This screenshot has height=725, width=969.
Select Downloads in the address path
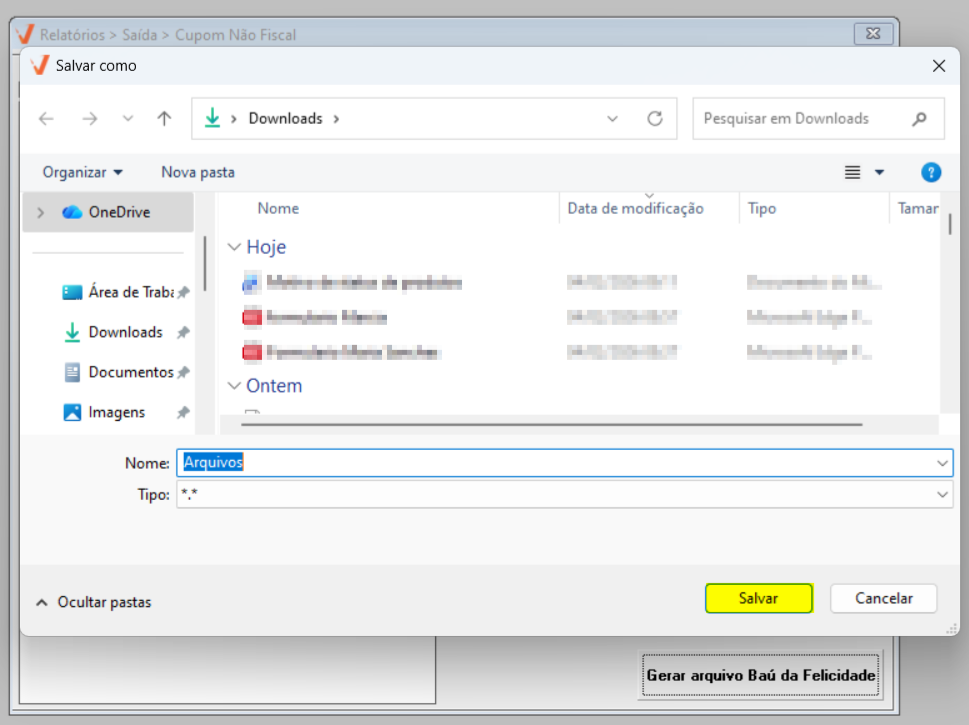click(x=286, y=118)
